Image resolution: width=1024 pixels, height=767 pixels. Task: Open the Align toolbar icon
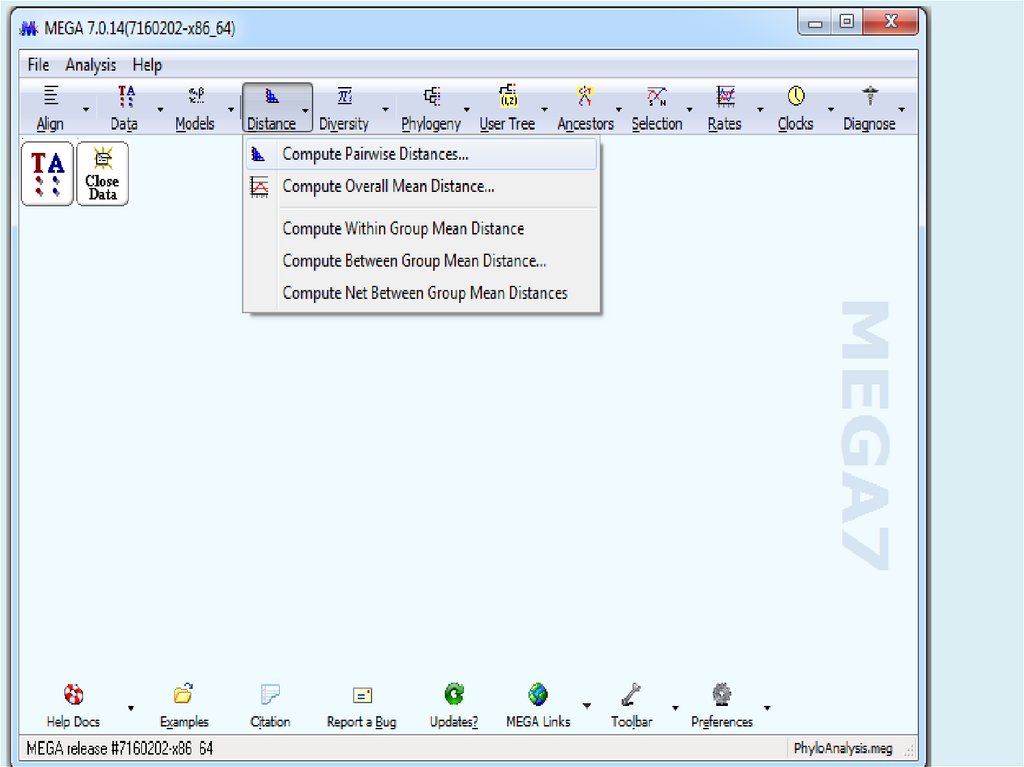coord(50,95)
